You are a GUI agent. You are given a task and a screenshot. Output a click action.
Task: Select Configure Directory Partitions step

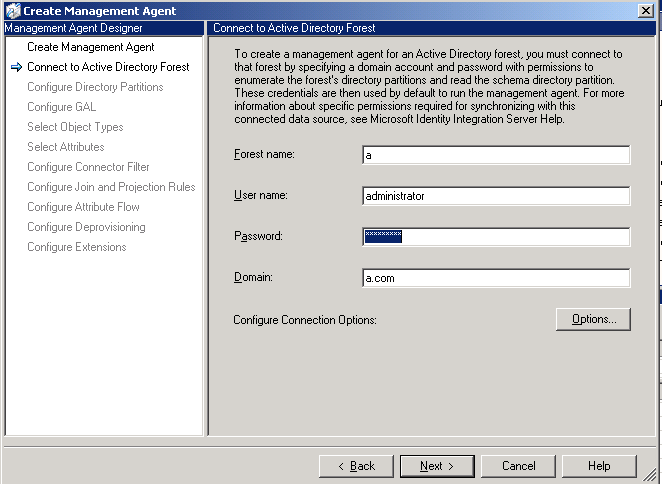[95, 87]
